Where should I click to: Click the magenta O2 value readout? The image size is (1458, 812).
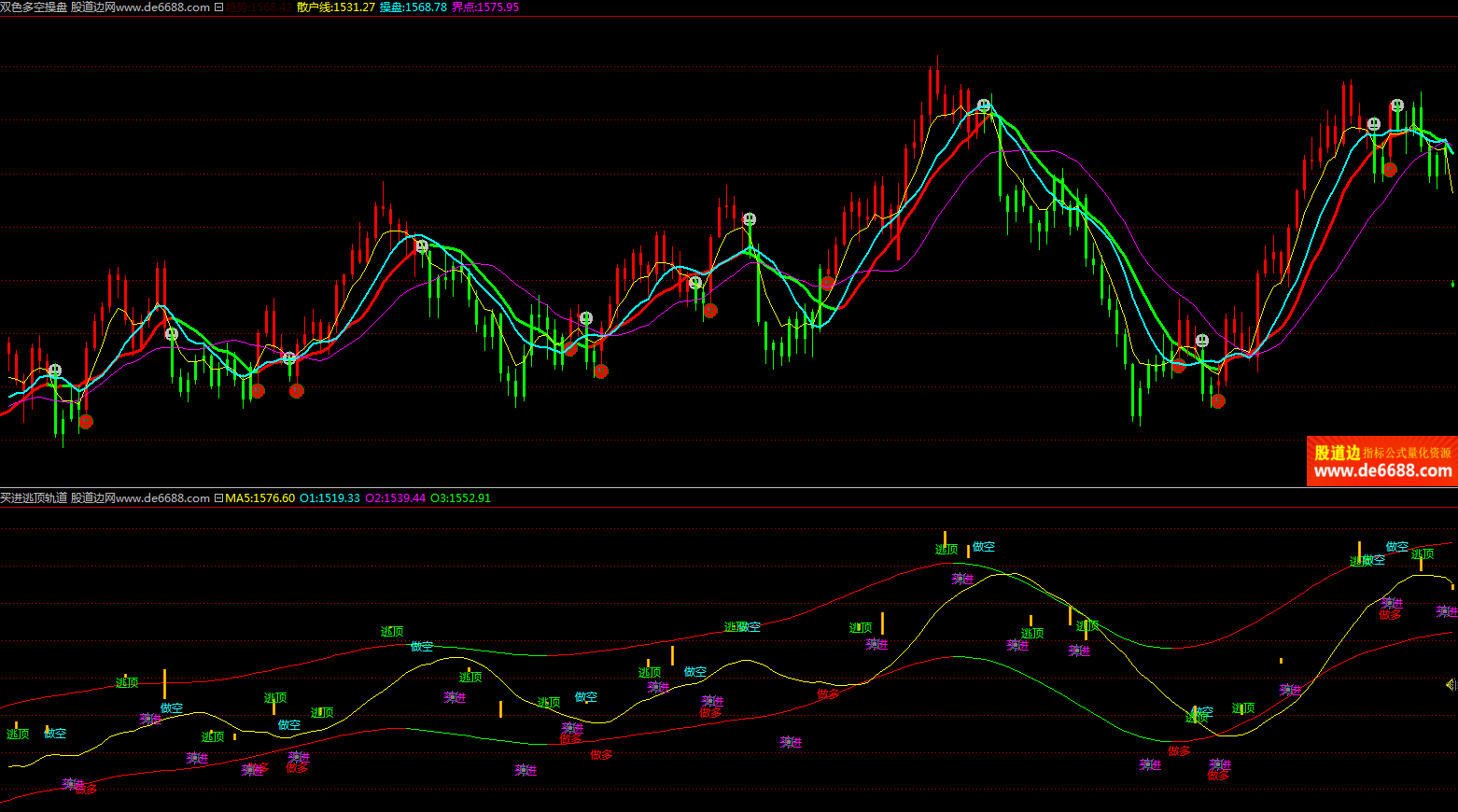tap(395, 498)
